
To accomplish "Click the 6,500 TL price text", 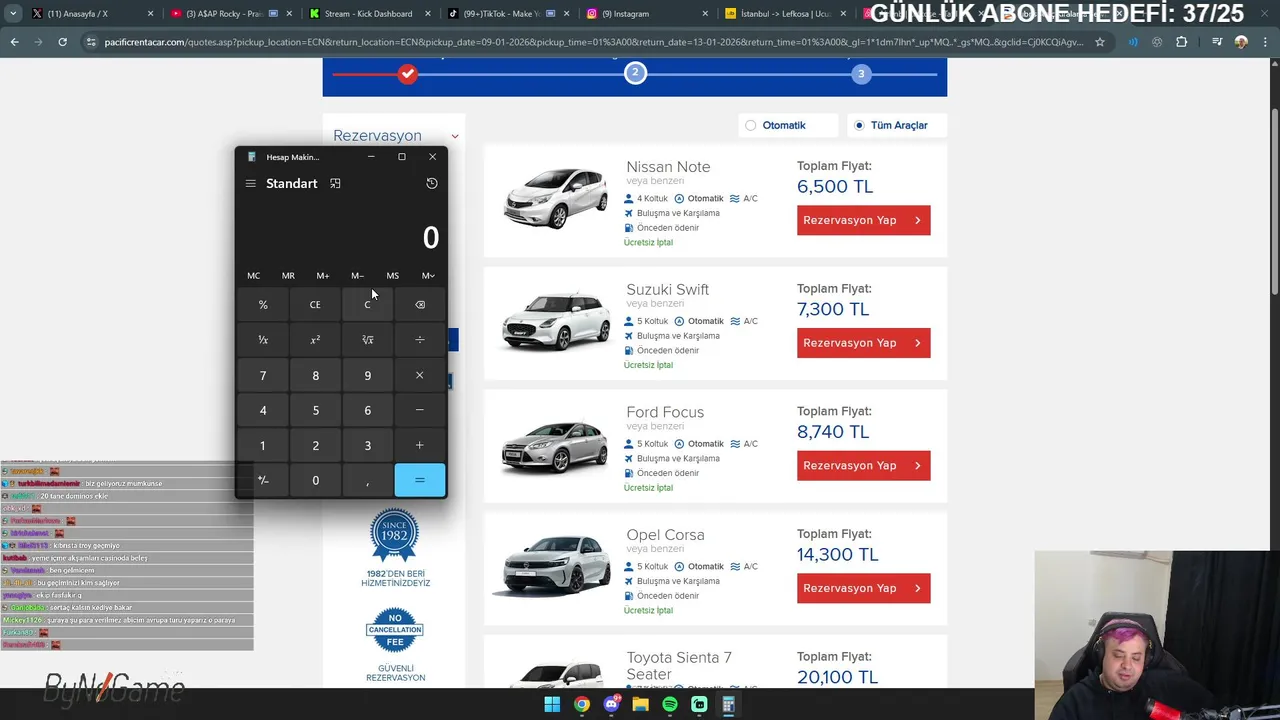I will point(835,186).
